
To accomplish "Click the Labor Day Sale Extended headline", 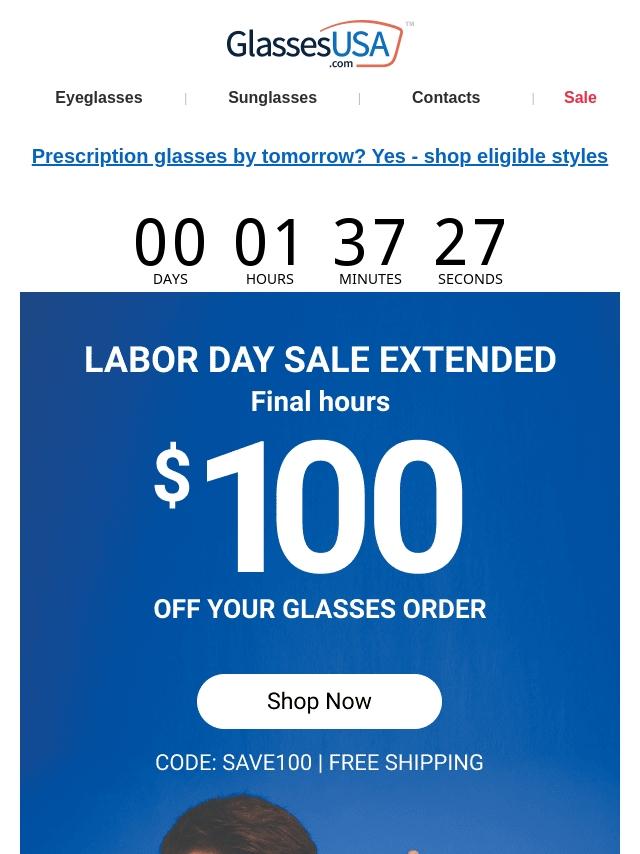I will click(320, 360).
